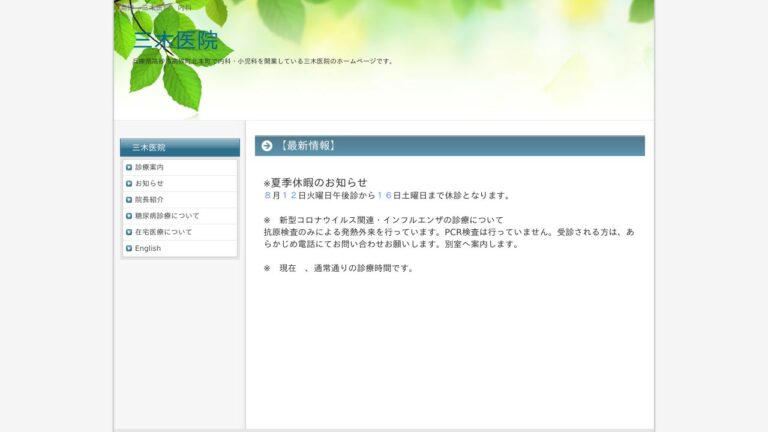Click the arrow icon beside English
The height and width of the screenshot is (432, 768).
point(129,248)
